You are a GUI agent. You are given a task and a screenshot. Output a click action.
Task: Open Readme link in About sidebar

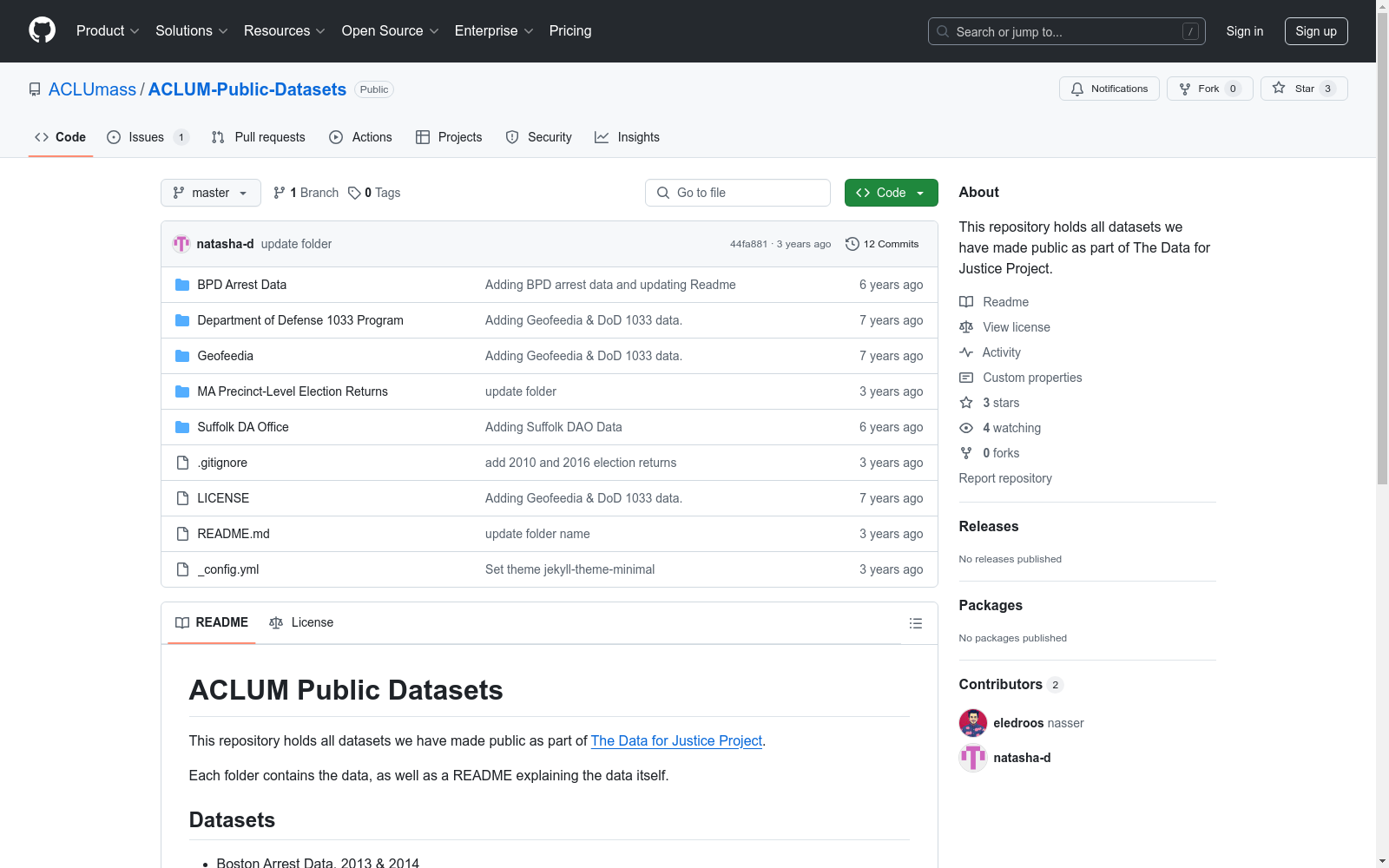[x=994, y=302]
